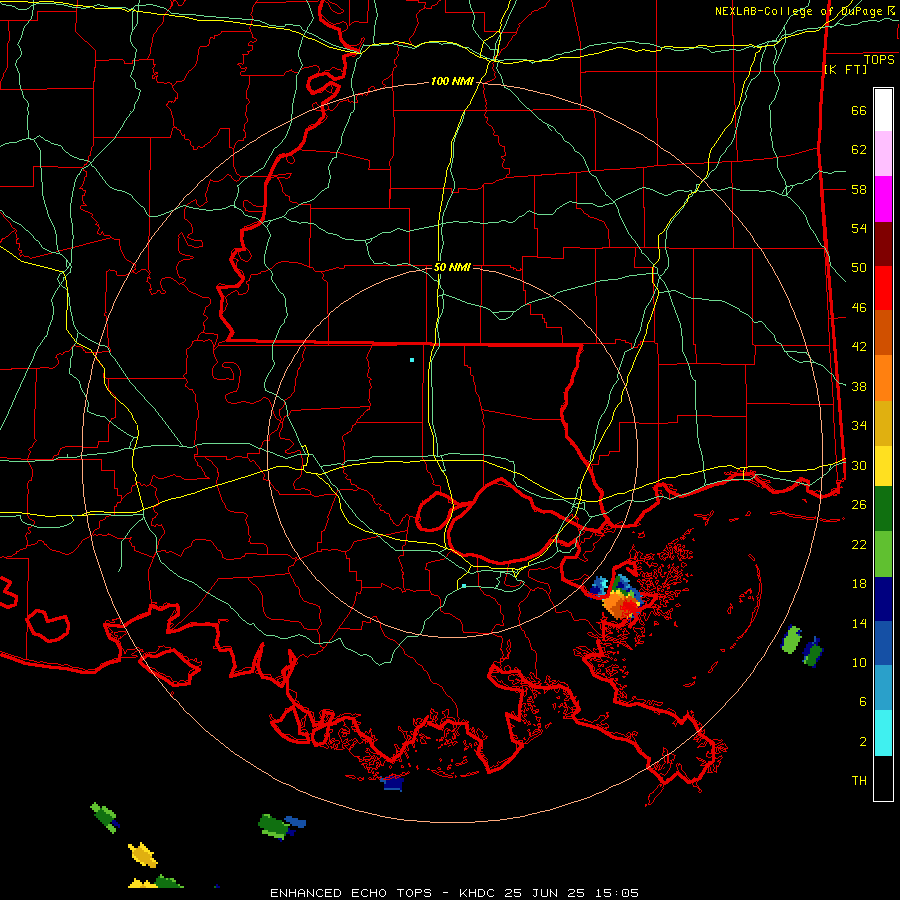Click the 50 NMI range ring label

point(452,267)
